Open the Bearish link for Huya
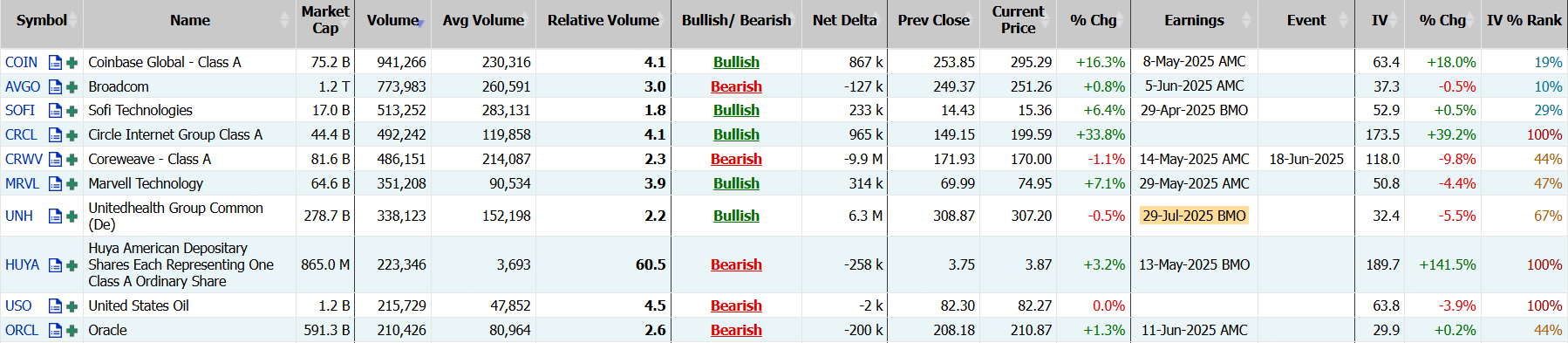The width and height of the screenshot is (1568, 343). click(x=736, y=264)
